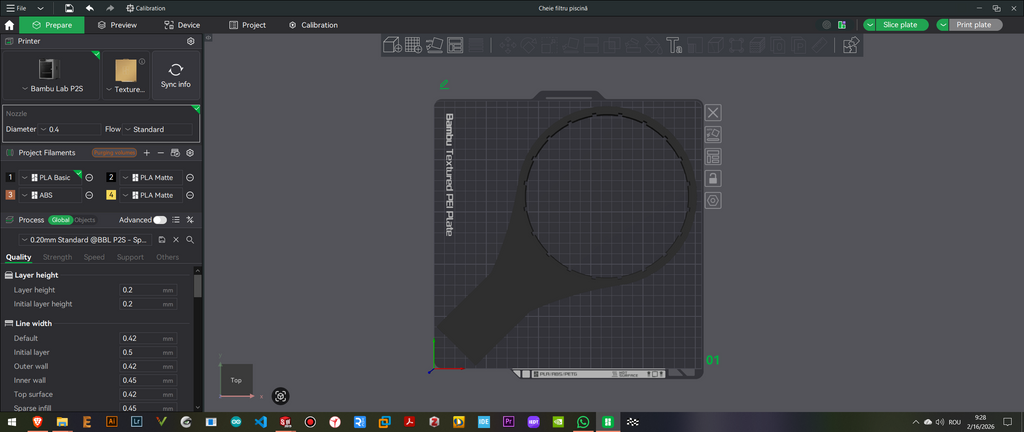This screenshot has height=432, width=1024.
Task: Click edit icon for filament 4 PLA Matte
Action: (190, 195)
